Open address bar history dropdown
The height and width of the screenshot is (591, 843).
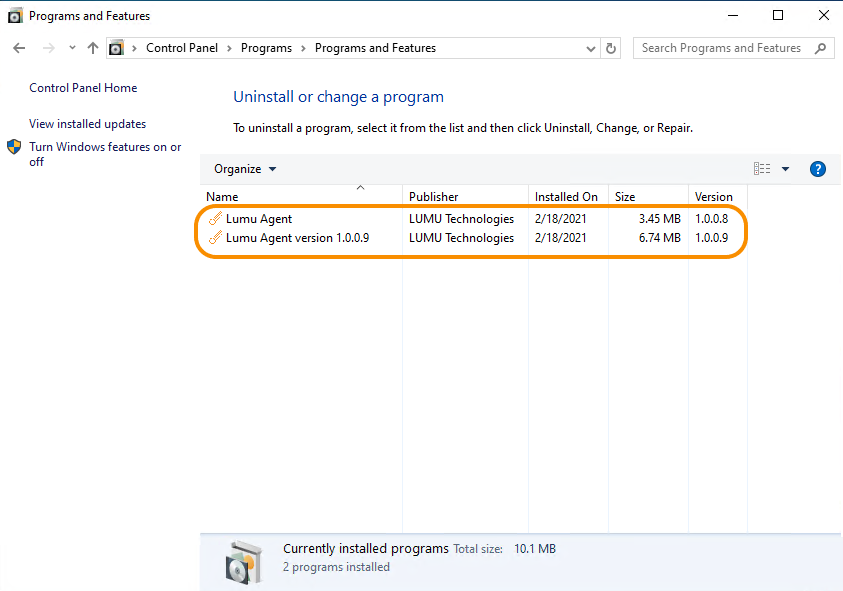[x=590, y=48]
